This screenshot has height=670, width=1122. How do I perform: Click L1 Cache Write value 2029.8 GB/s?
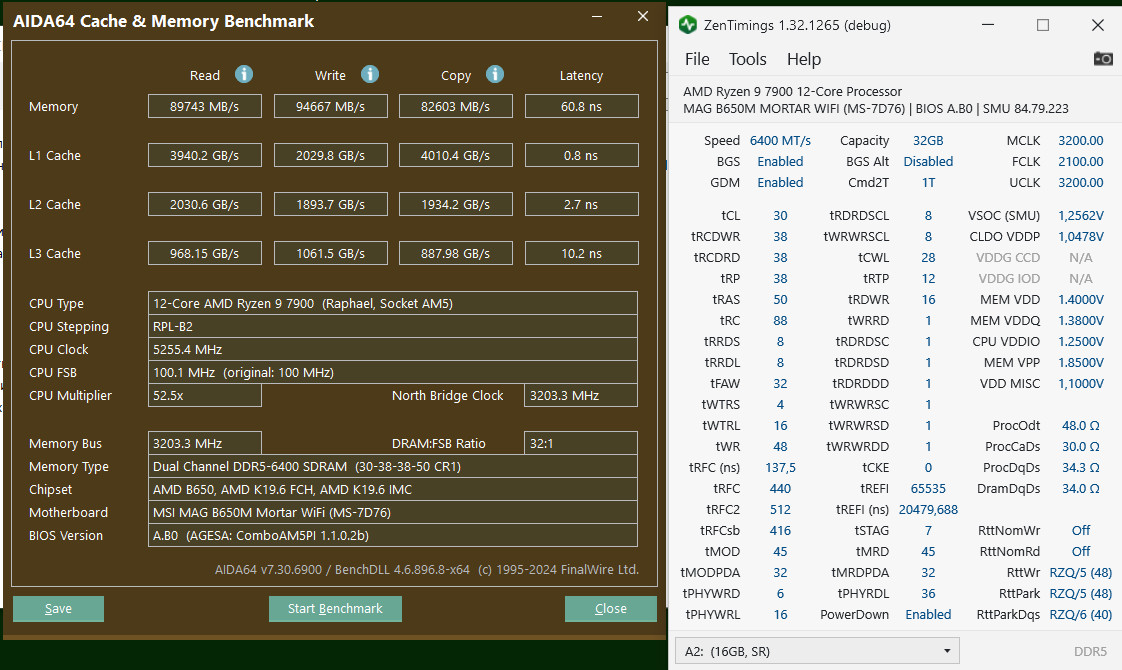point(331,155)
